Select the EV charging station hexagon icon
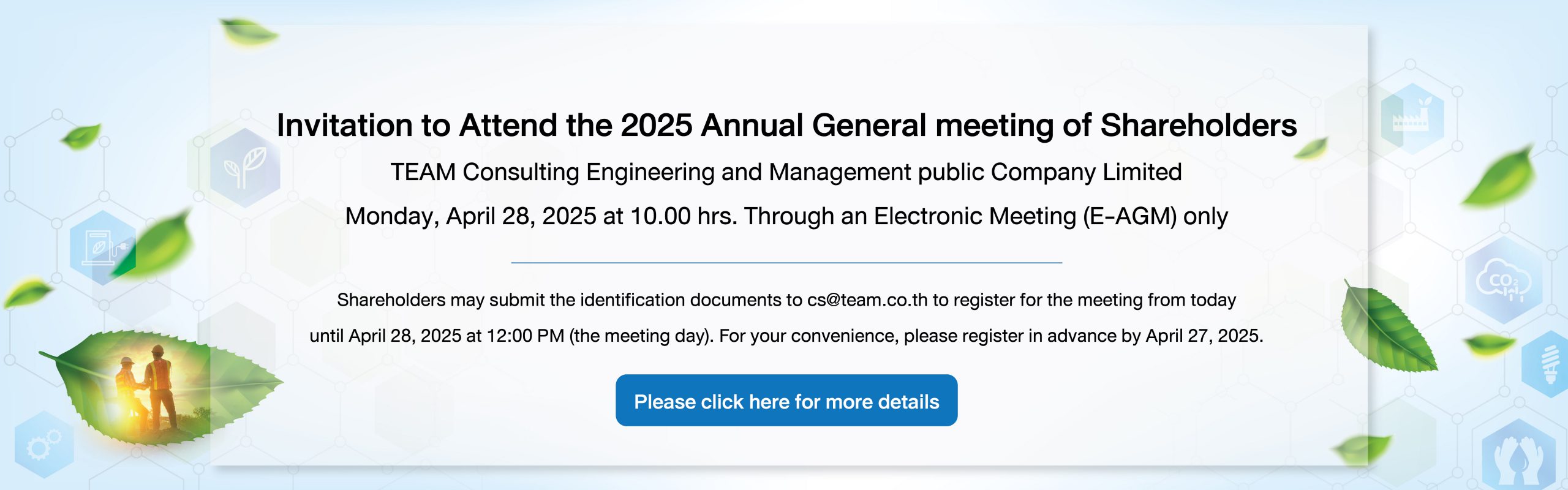Viewport: 1568px width, 490px height. 103,248
